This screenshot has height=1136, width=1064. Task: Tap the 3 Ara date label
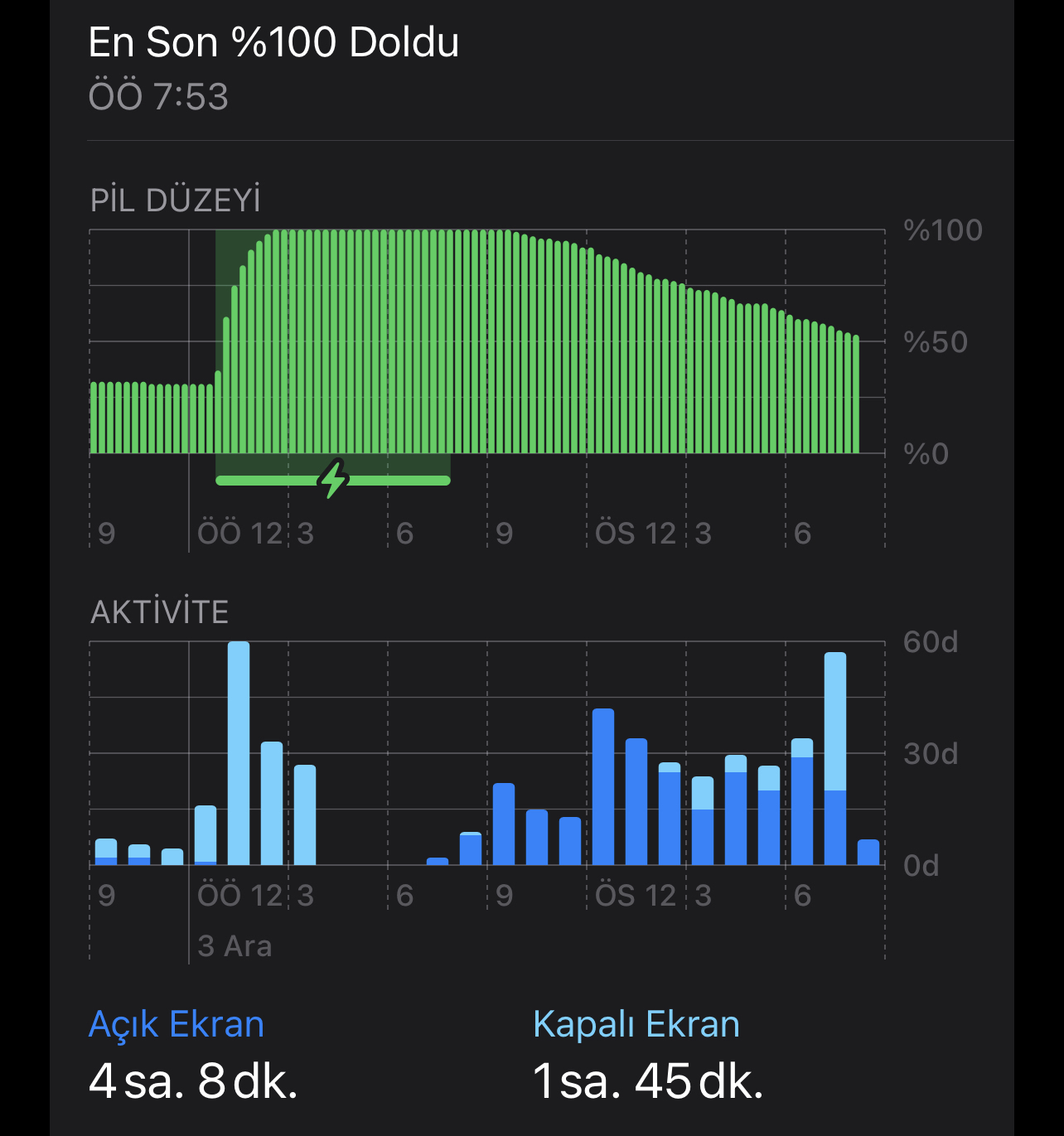click(x=235, y=946)
